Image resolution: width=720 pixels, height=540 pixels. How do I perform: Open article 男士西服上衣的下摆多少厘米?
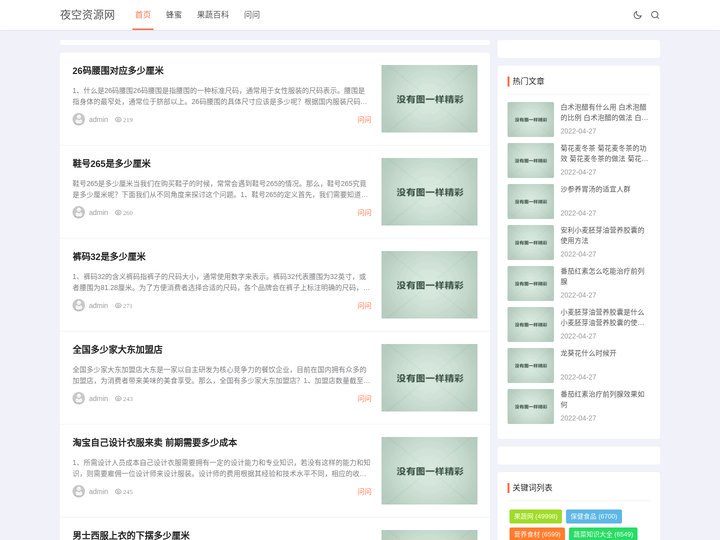pyautogui.click(x=131, y=535)
